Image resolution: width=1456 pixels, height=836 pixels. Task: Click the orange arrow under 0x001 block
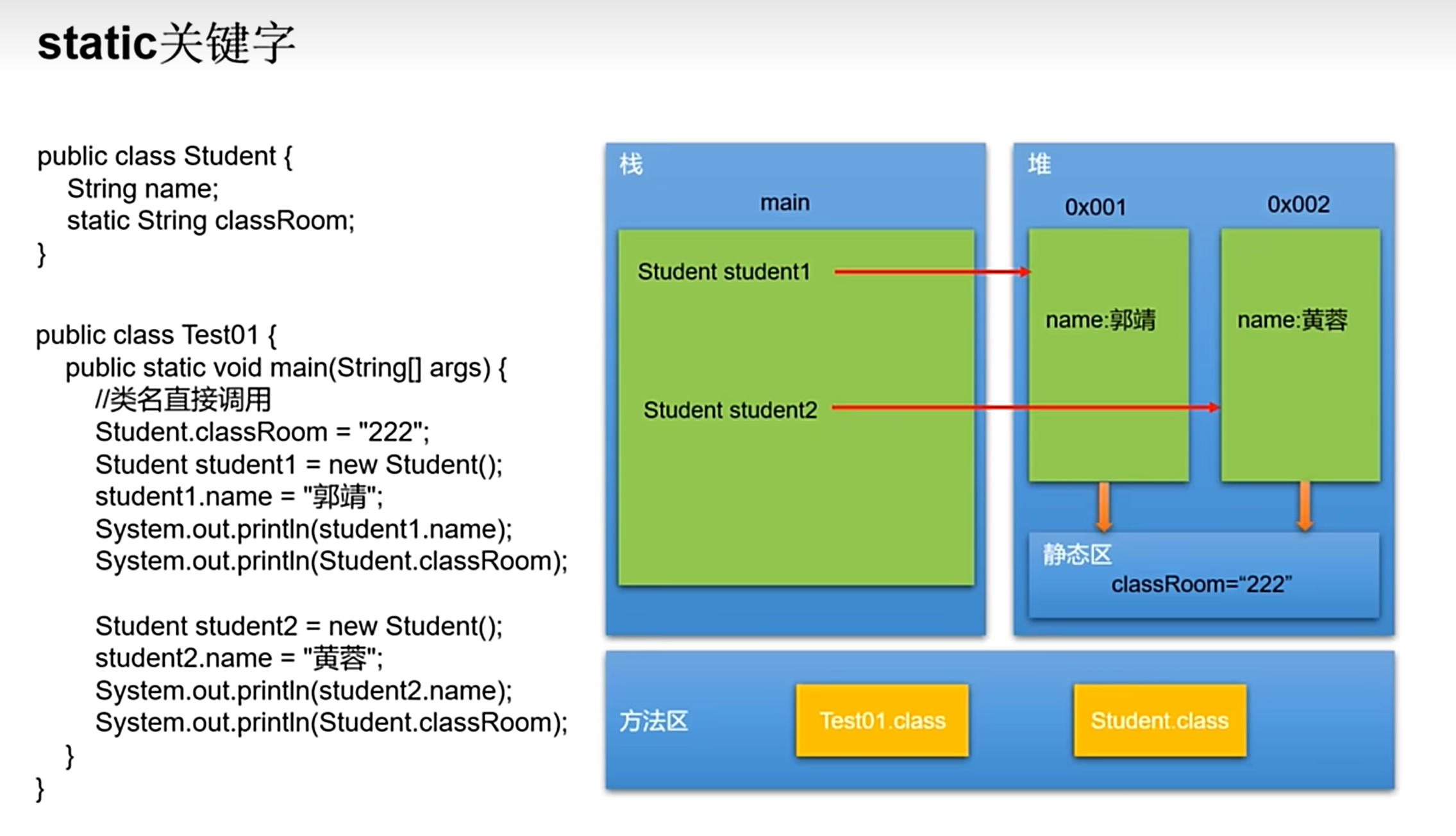coord(1103,506)
